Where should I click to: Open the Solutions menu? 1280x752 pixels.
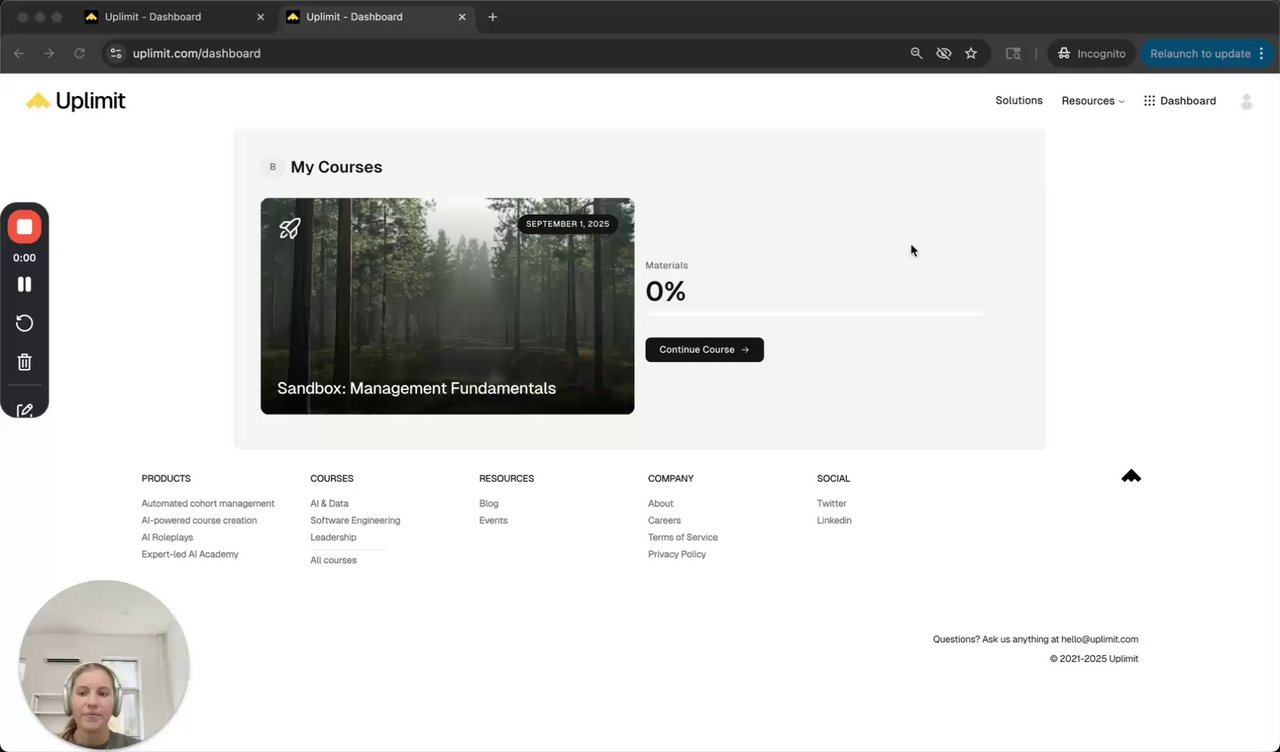click(x=1019, y=101)
